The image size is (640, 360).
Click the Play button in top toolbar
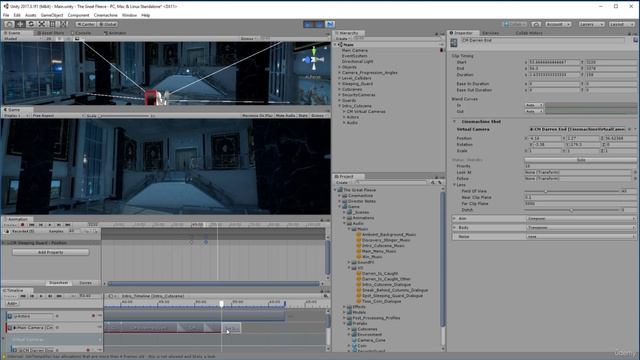coord(309,24)
